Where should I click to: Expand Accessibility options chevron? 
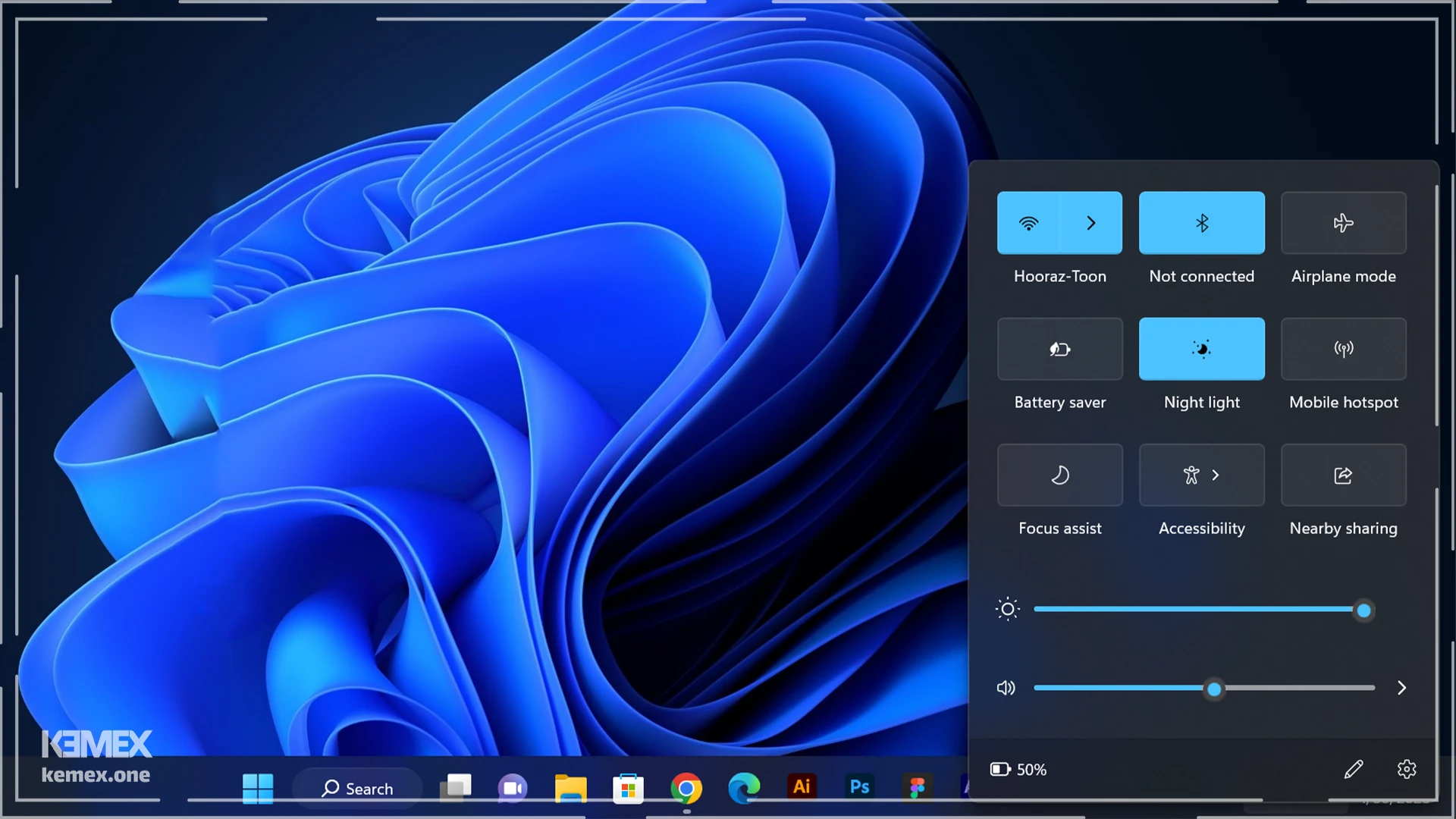[1217, 475]
